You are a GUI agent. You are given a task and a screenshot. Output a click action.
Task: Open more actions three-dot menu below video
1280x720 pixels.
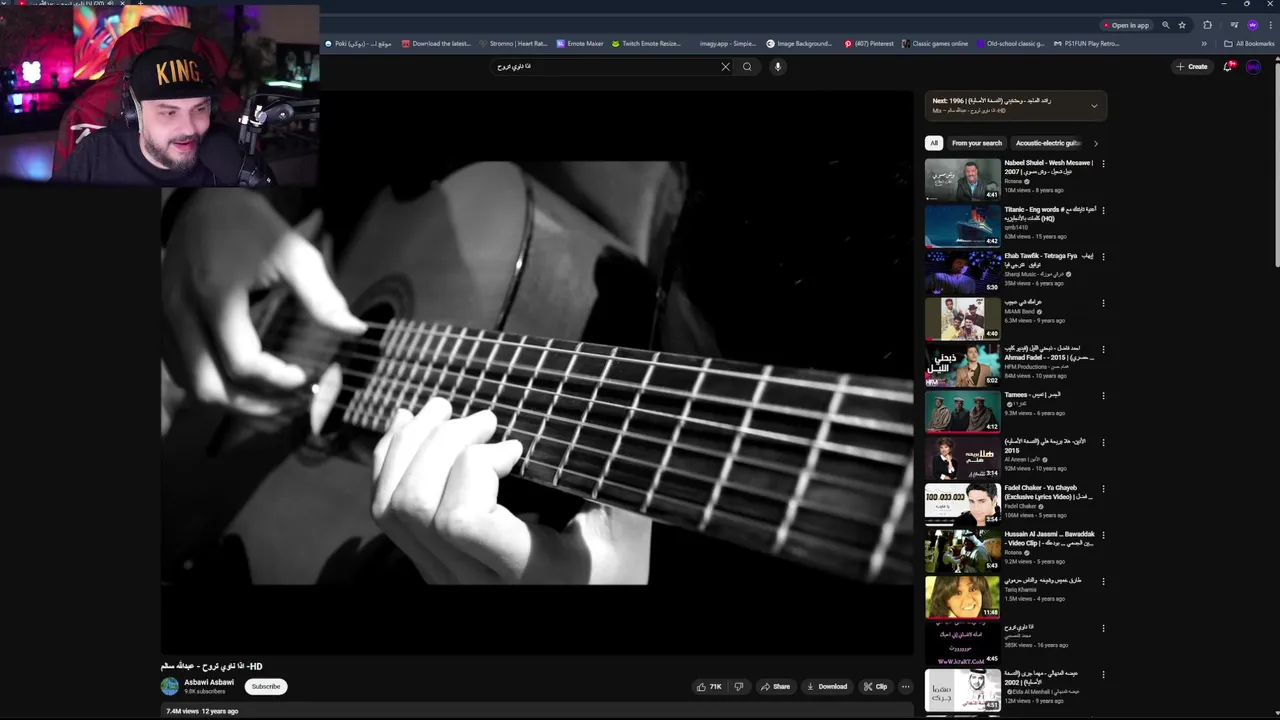pos(905,687)
